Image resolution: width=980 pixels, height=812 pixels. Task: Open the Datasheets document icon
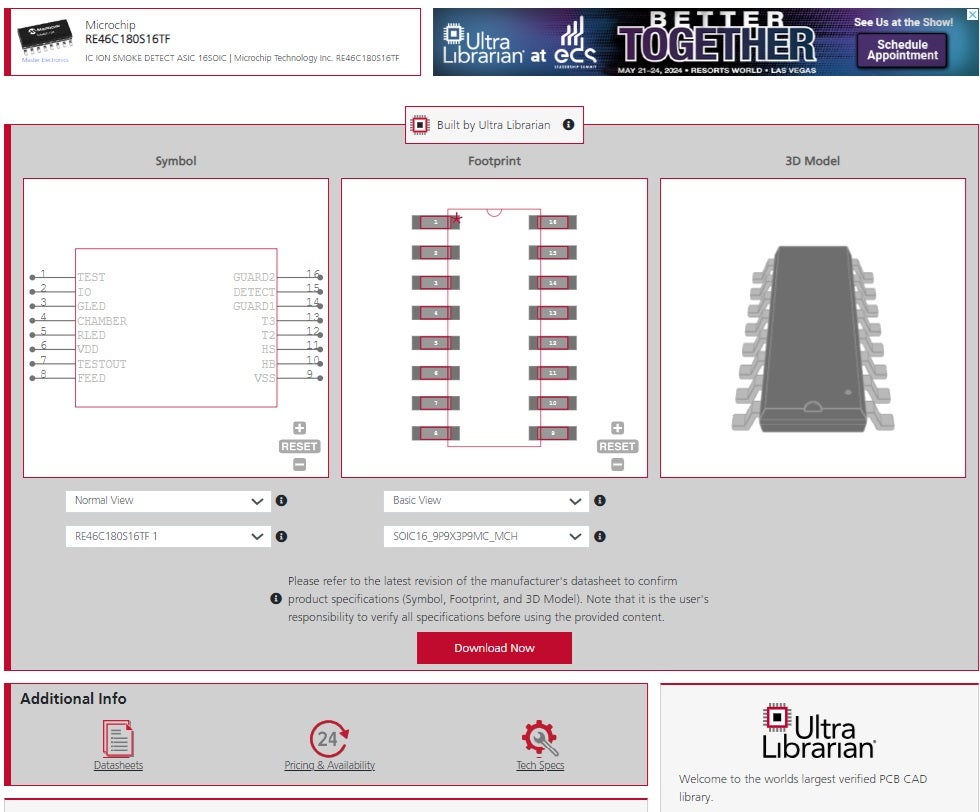[x=118, y=738]
